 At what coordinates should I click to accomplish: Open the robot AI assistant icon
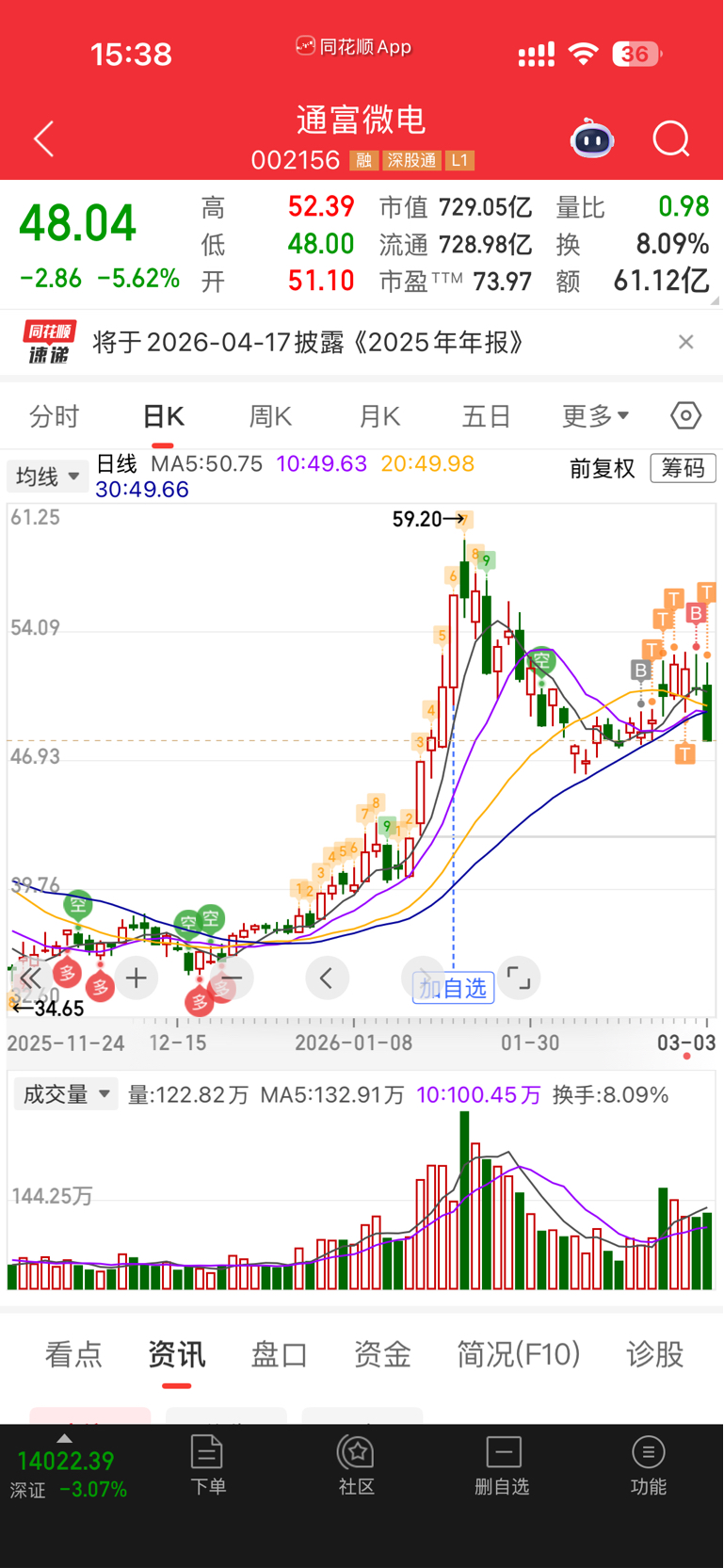click(x=592, y=139)
